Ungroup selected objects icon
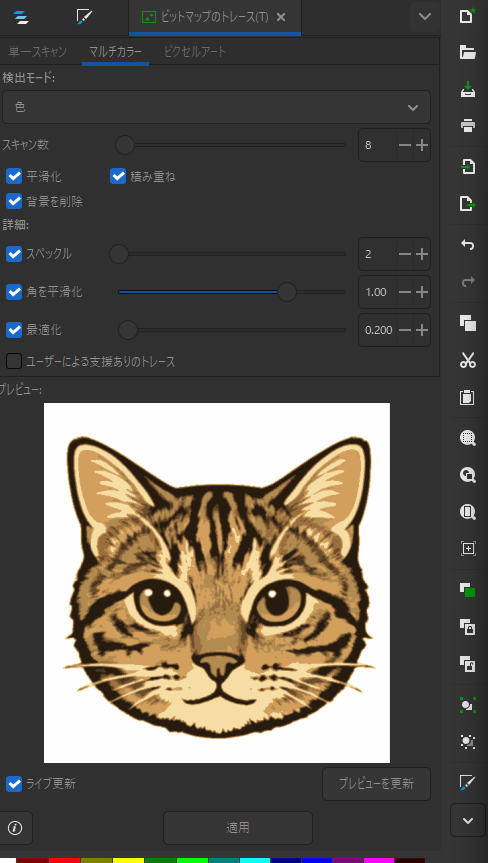Image resolution: width=488 pixels, height=863 pixels. tap(467, 741)
